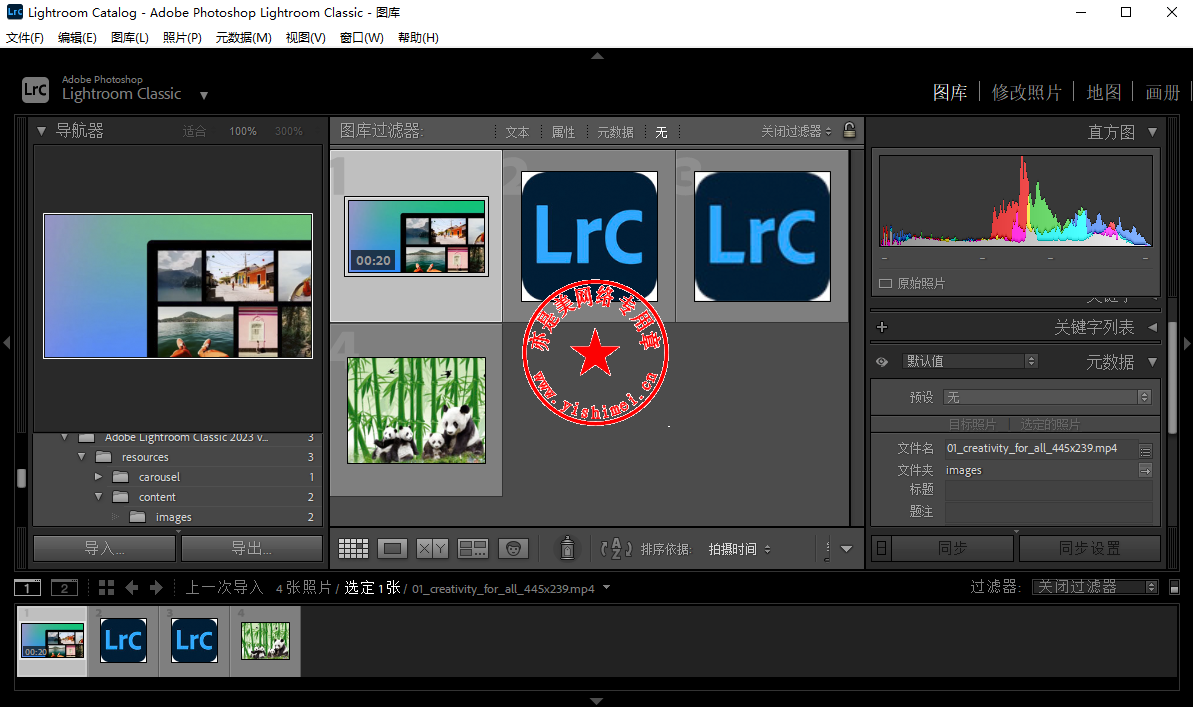Click the LrC identity plate logo
This screenshot has height=707, width=1193.
tap(35, 90)
